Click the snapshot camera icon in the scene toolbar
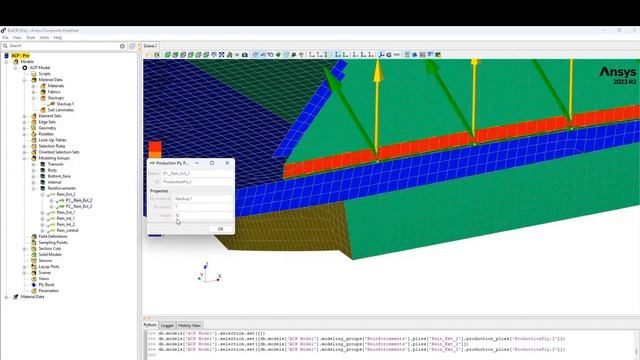The image size is (640, 360). 244,55
